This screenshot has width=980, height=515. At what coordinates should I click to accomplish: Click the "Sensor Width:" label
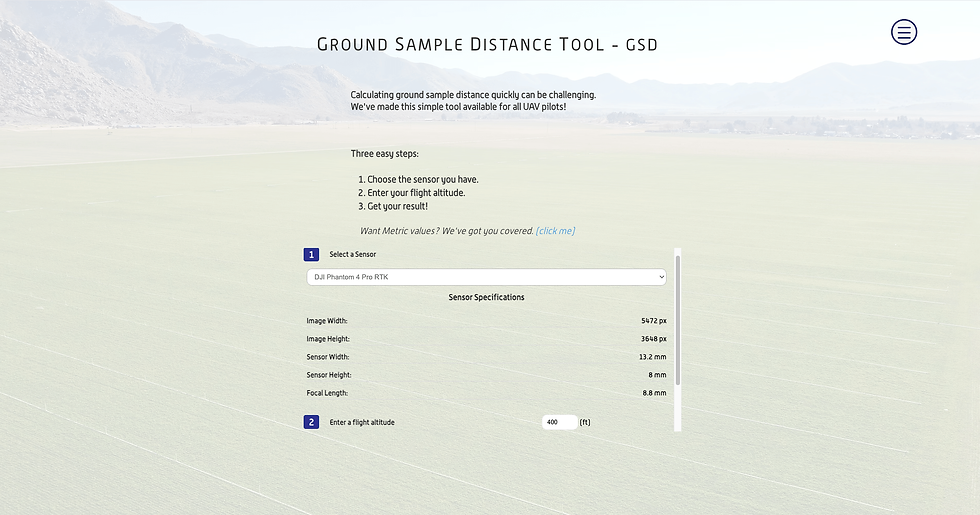point(328,357)
